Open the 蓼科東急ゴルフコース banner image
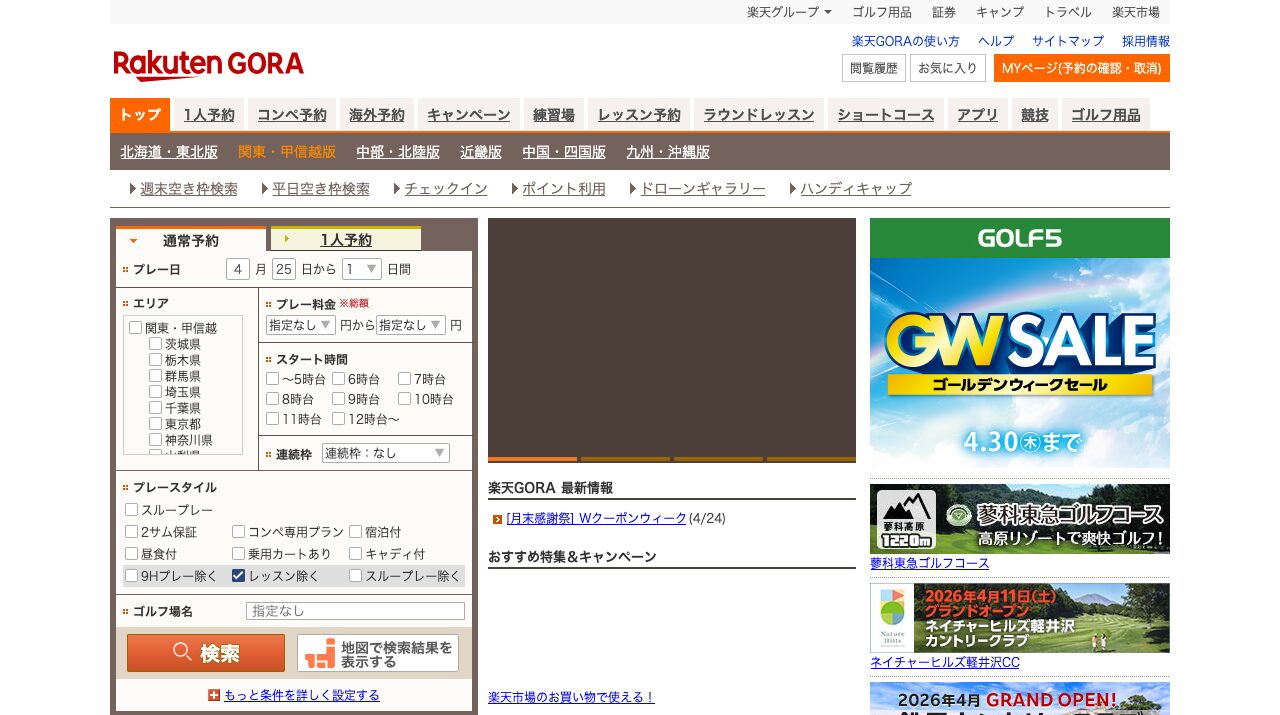The image size is (1280, 715). (x=1020, y=519)
